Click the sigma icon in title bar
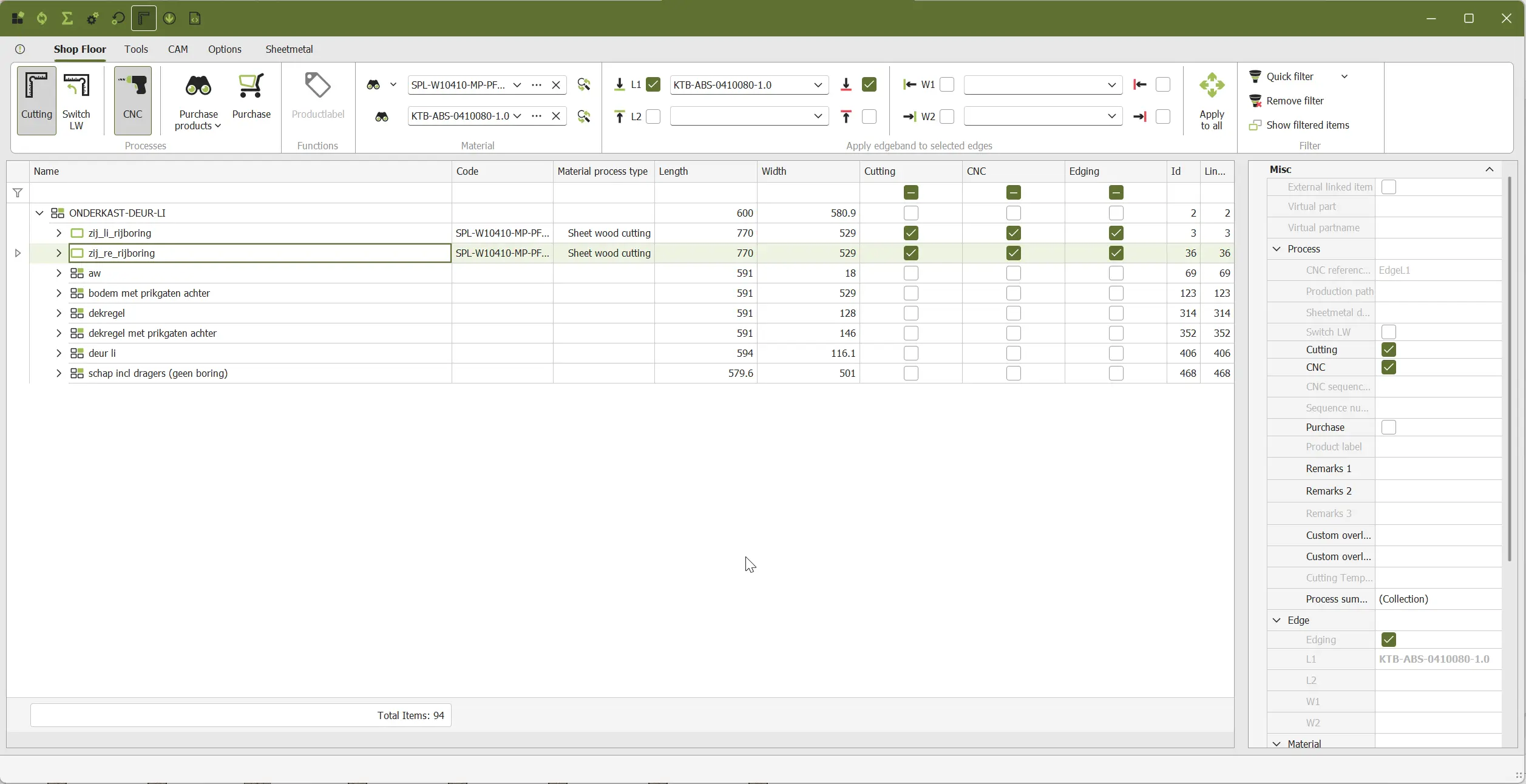Screen dimensions: 1526x784 [x=67, y=18]
